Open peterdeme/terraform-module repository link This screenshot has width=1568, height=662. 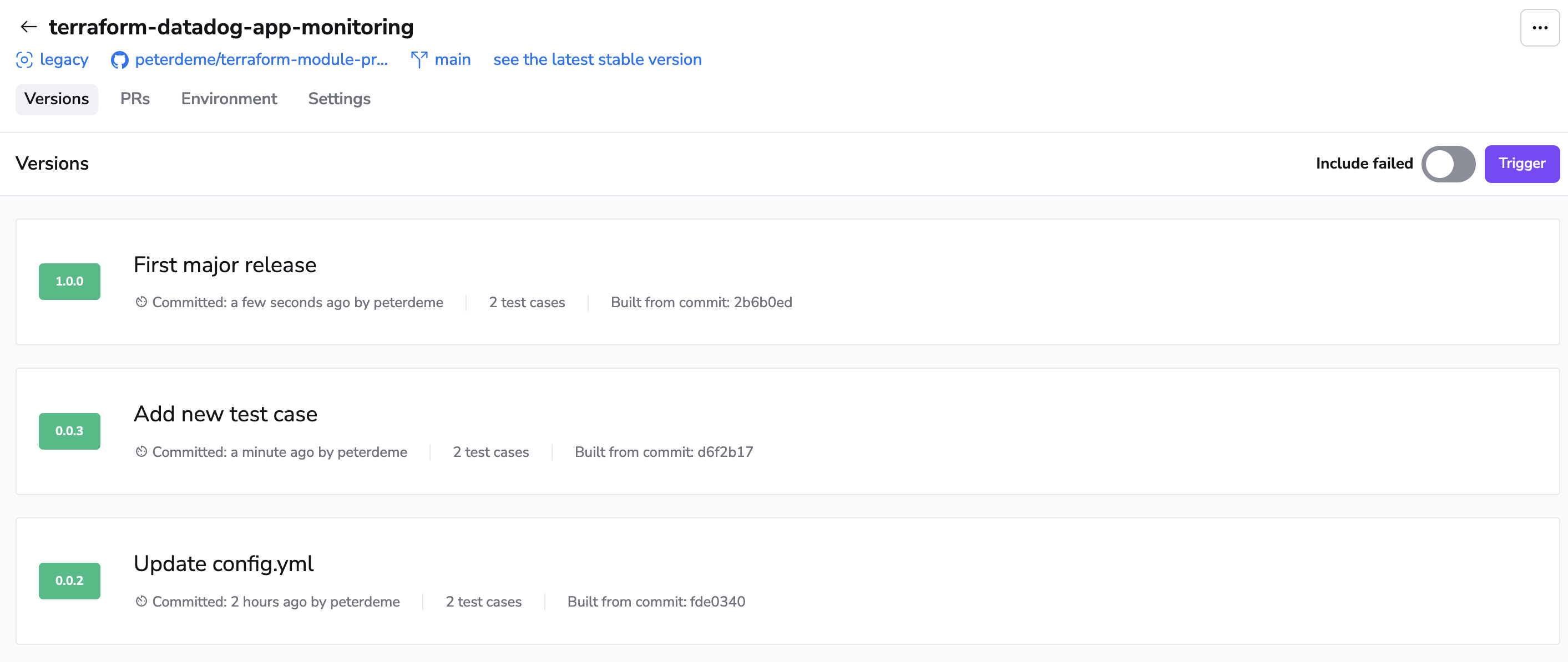pyautogui.click(x=261, y=60)
